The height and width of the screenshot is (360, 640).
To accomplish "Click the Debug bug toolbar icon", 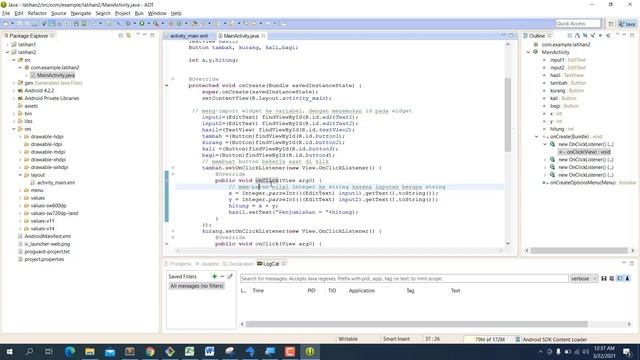I will tap(128, 24).
